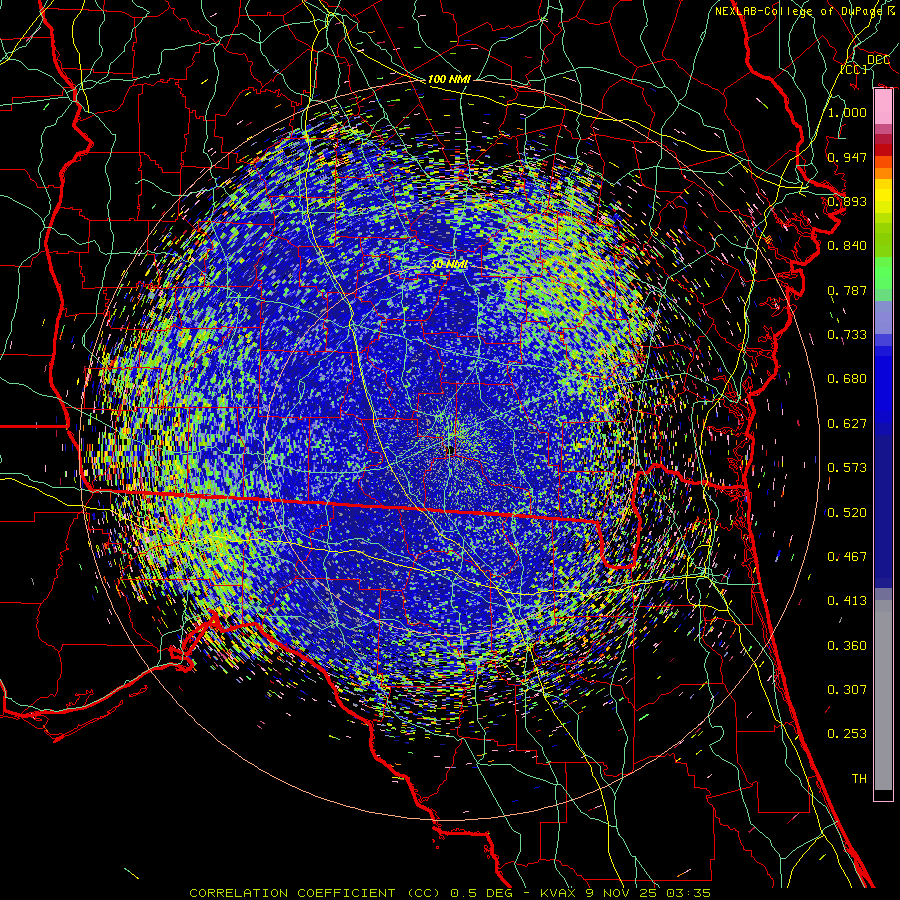Image resolution: width=900 pixels, height=900 pixels.
Task: Pick the light pink band at top of color scale
Action: pyautogui.click(x=883, y=106)
